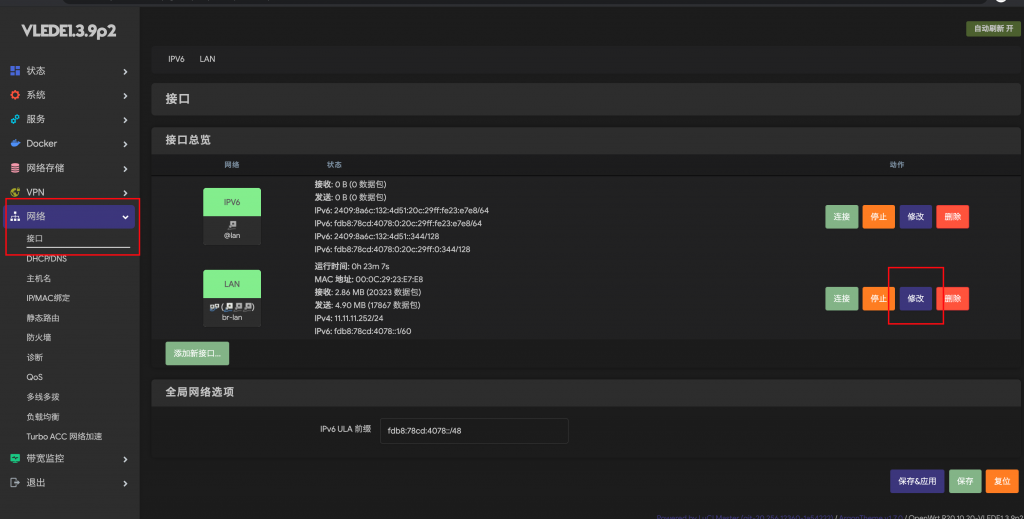Switch to the IPV6 tab

[176, 59]
